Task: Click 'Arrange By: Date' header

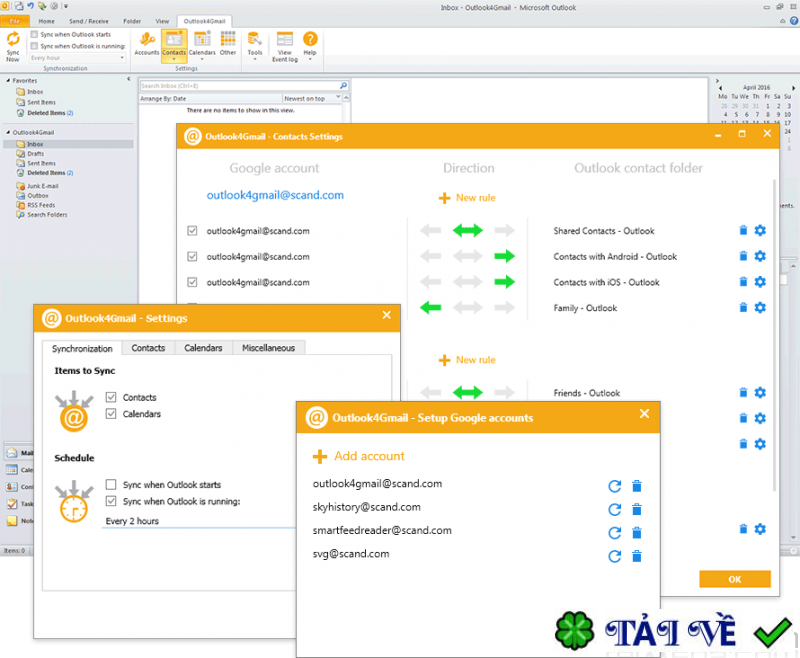Action: coord(163,98)
